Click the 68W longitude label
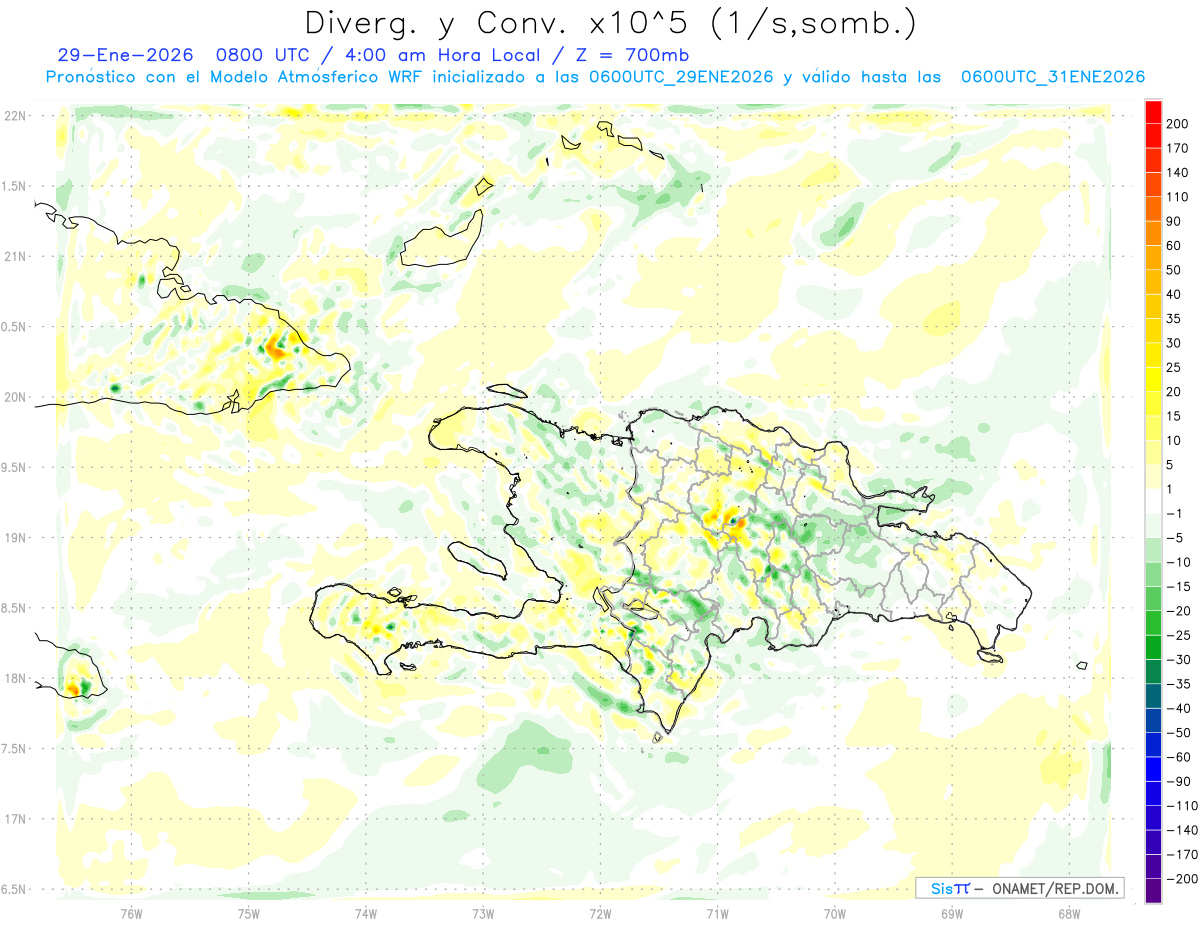 tap(1069, 913)
